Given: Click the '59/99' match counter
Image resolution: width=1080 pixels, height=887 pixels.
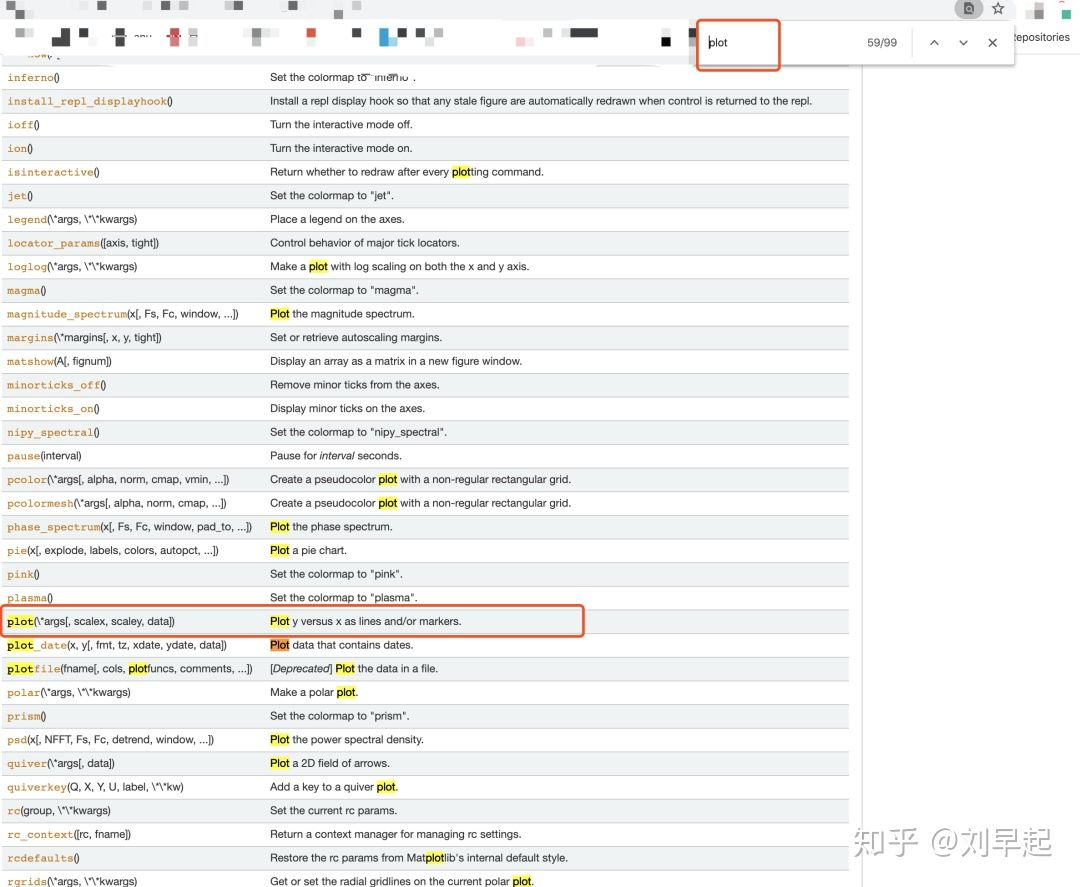Looking at the screenshot, I should pos(882,43).
